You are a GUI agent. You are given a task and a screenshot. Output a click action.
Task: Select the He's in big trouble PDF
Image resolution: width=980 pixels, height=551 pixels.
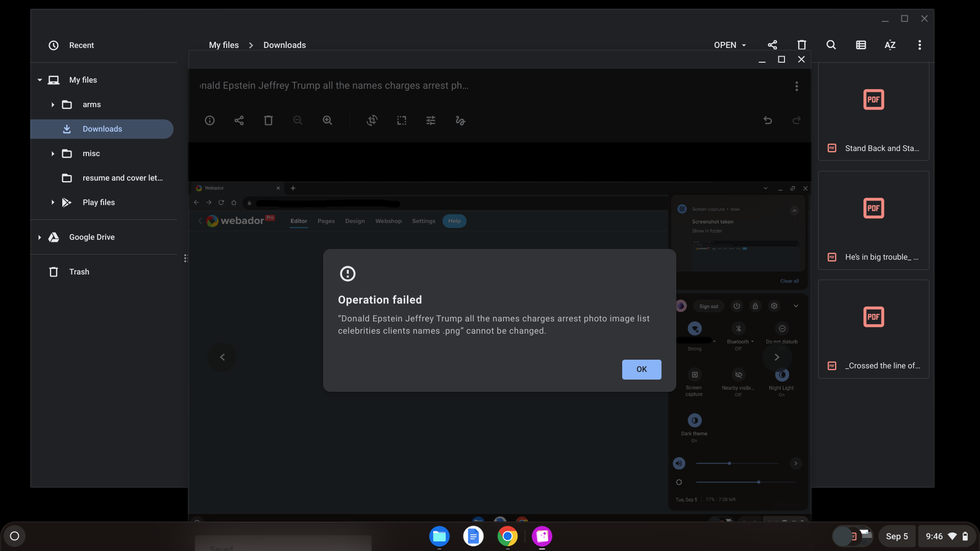point(874,221)
